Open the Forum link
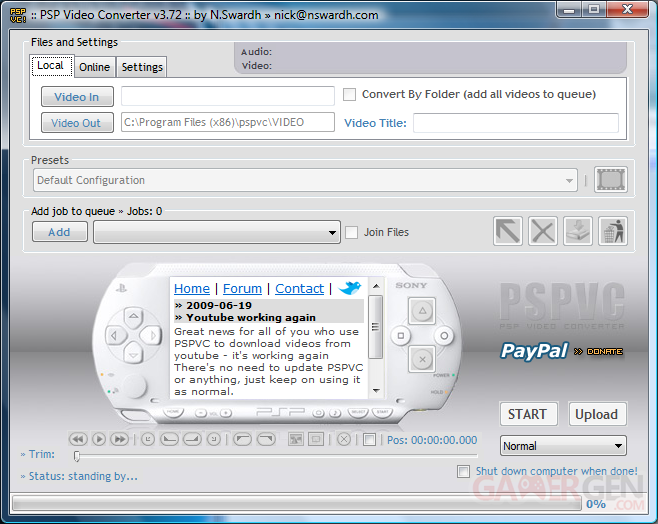This screenshot has height=524, width=658. 242,289
